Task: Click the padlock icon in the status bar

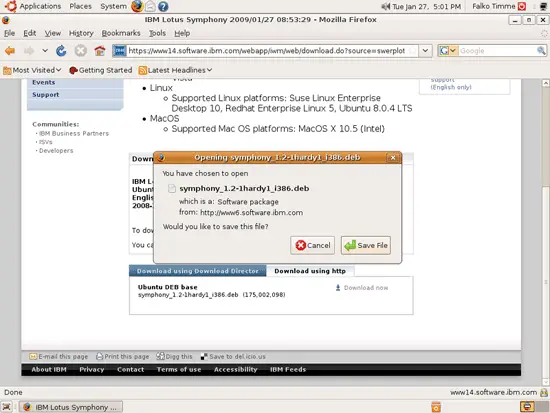Action: pyautogui.click(x=544, y=392)
